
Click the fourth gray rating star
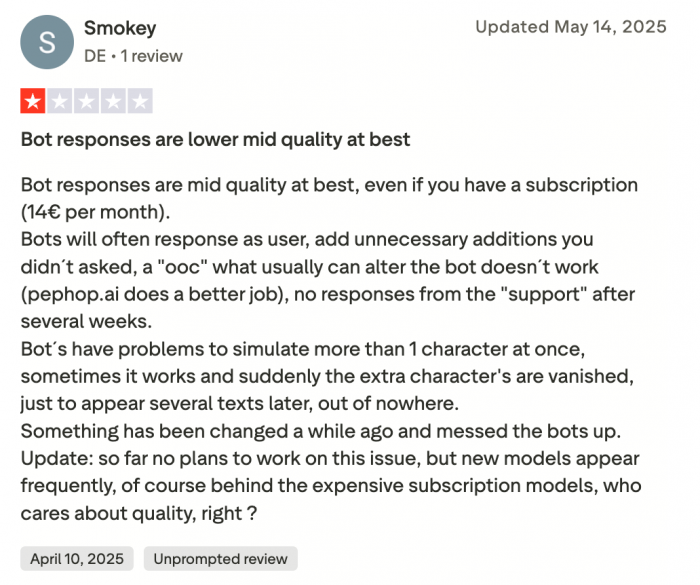113,101
